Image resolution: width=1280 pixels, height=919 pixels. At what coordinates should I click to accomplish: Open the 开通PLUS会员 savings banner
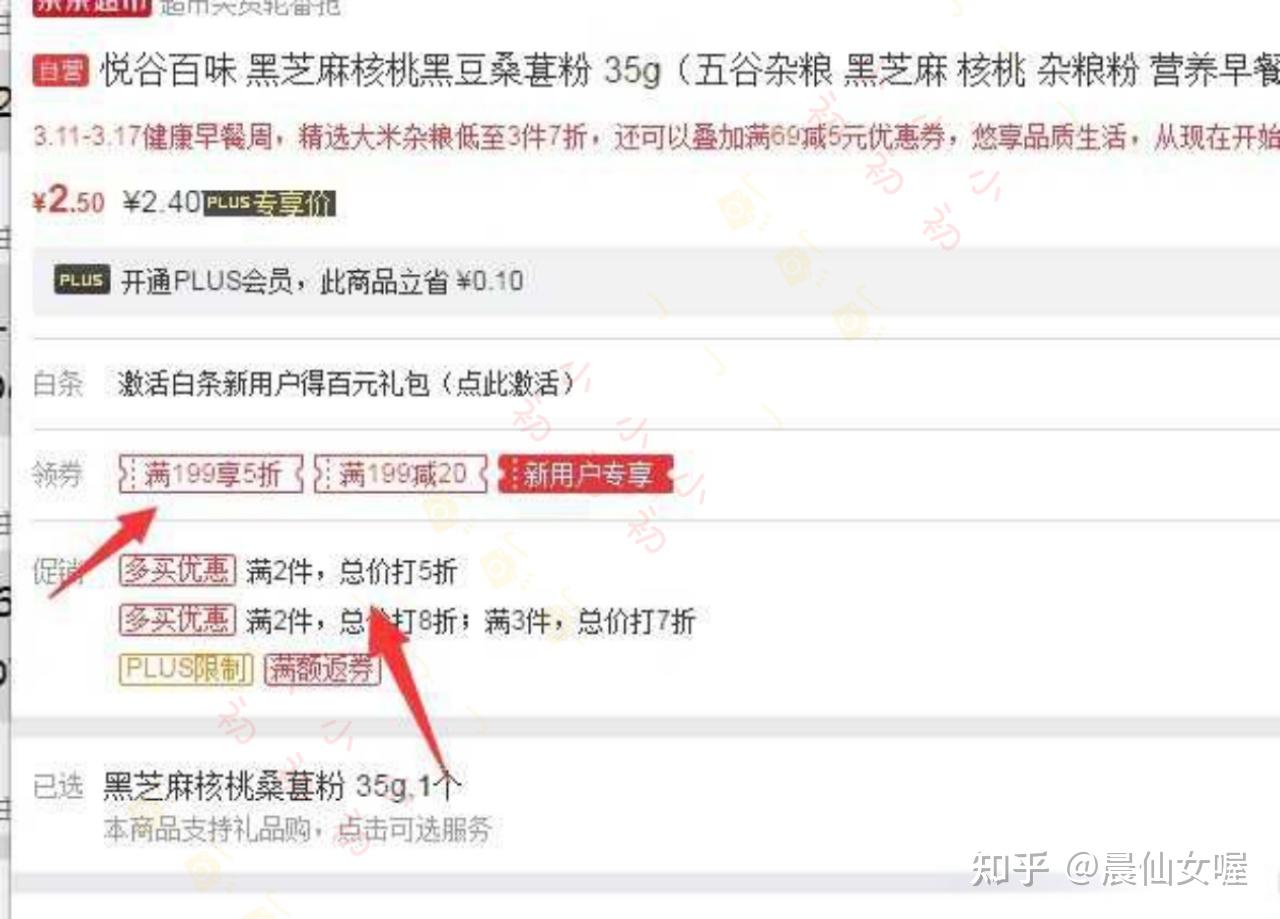coord(655,281)
